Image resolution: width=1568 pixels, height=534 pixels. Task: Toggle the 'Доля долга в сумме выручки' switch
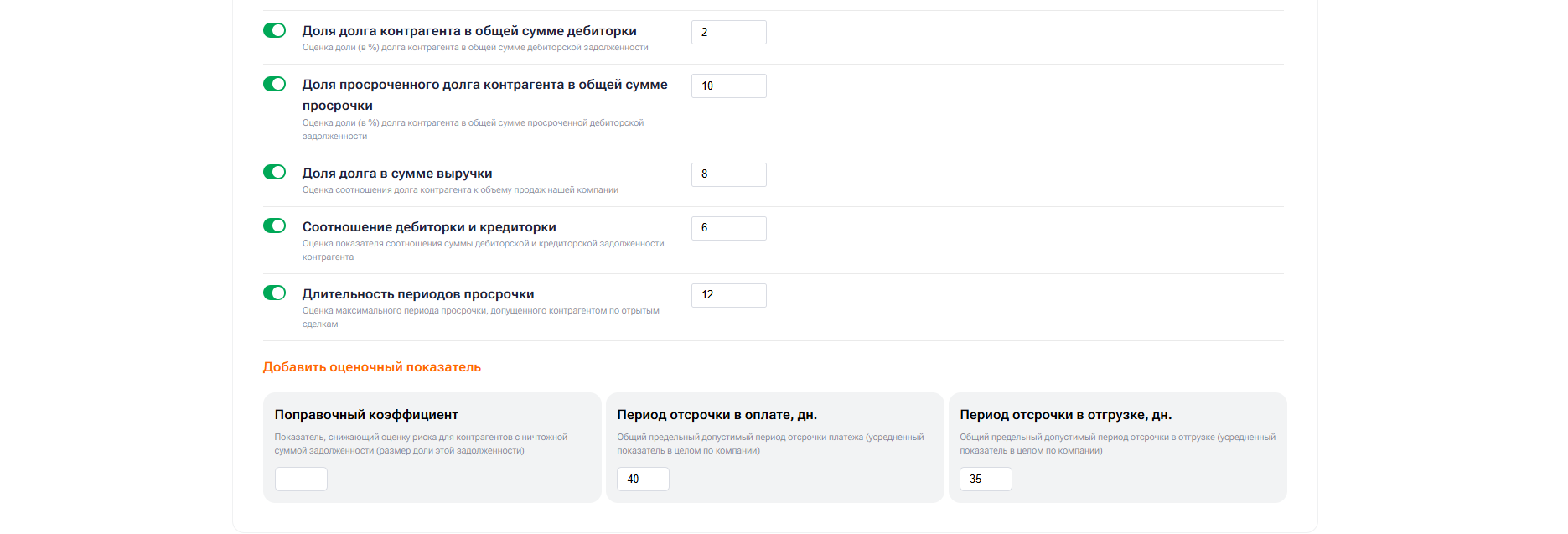point(274,172)
